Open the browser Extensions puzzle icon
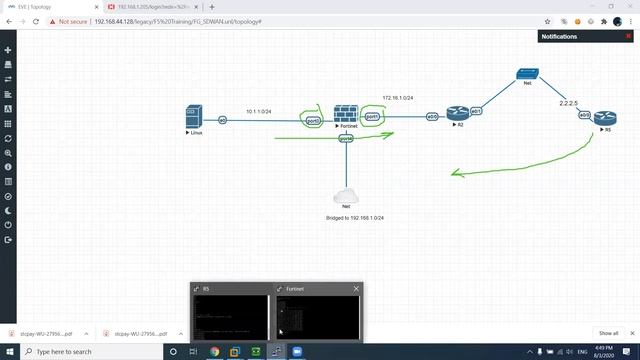 click(604, 22)
